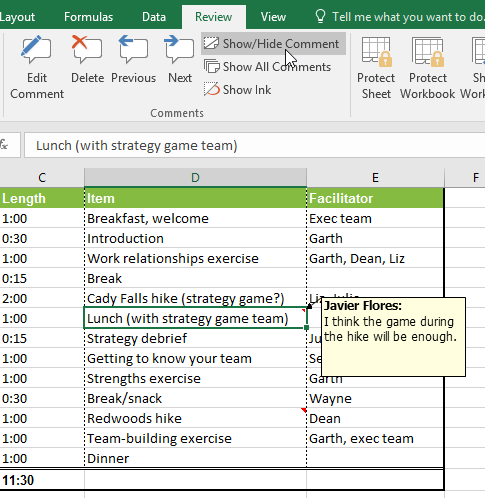Click in the formula bar text
This screenshot has width=485, height=498.
pyautogui.click(x=137, y=146)
